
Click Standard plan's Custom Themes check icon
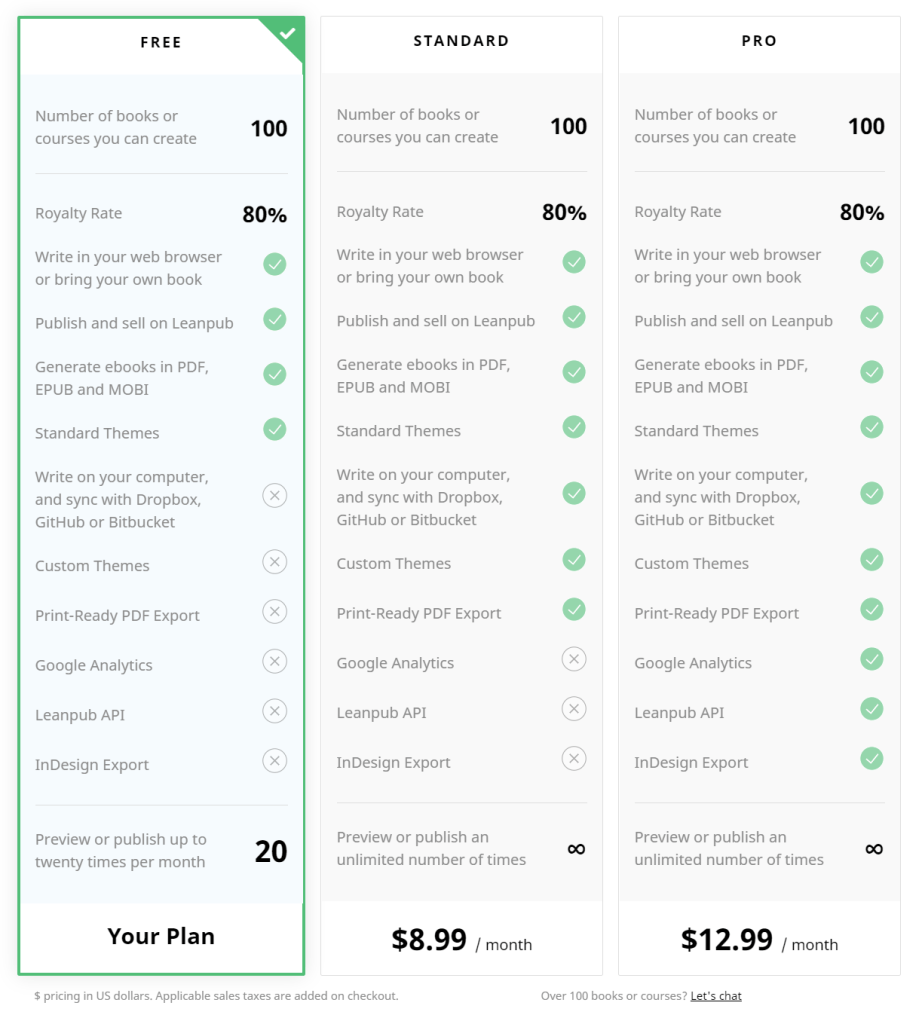coord(573,559)
